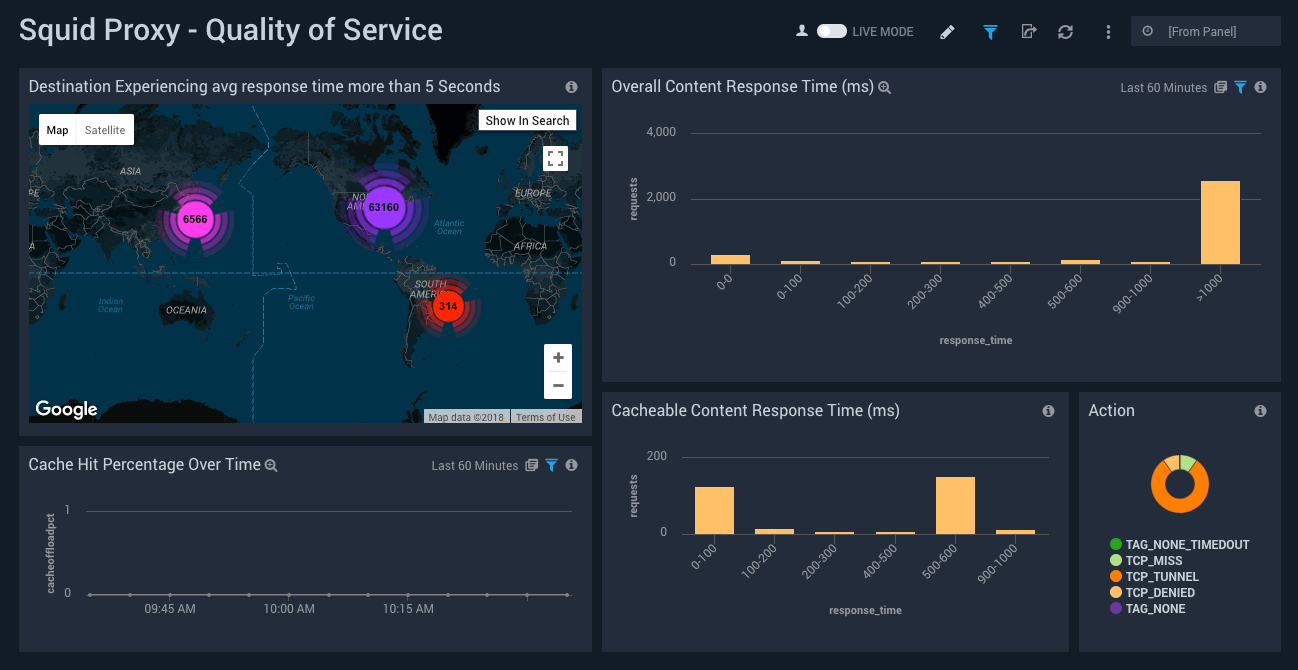
Task: Open the From Panel time range selector
Action: pyautogui.click(x=1205, y=32)
